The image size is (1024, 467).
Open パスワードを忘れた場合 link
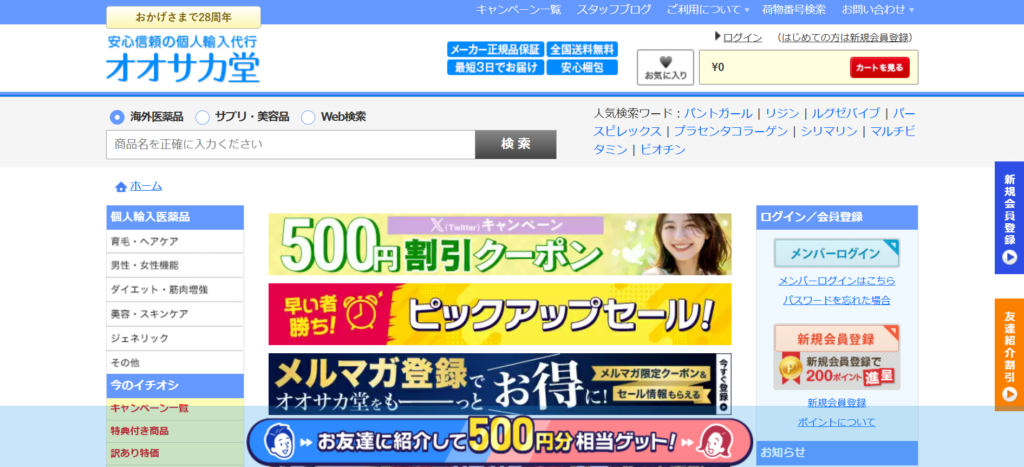tap(837, 300)
